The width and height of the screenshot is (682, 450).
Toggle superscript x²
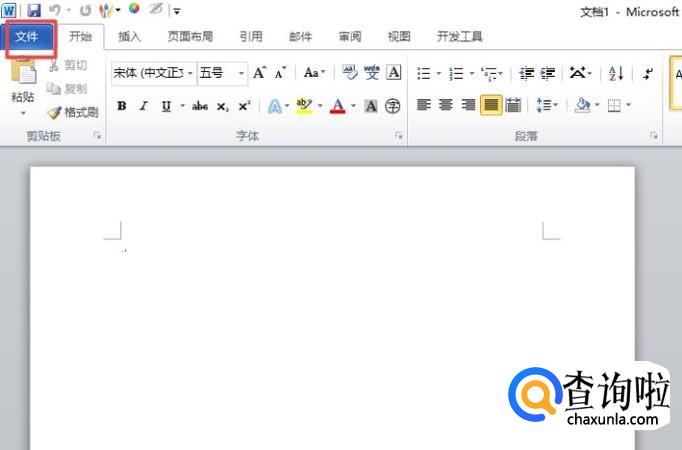(x=244, y=106)
